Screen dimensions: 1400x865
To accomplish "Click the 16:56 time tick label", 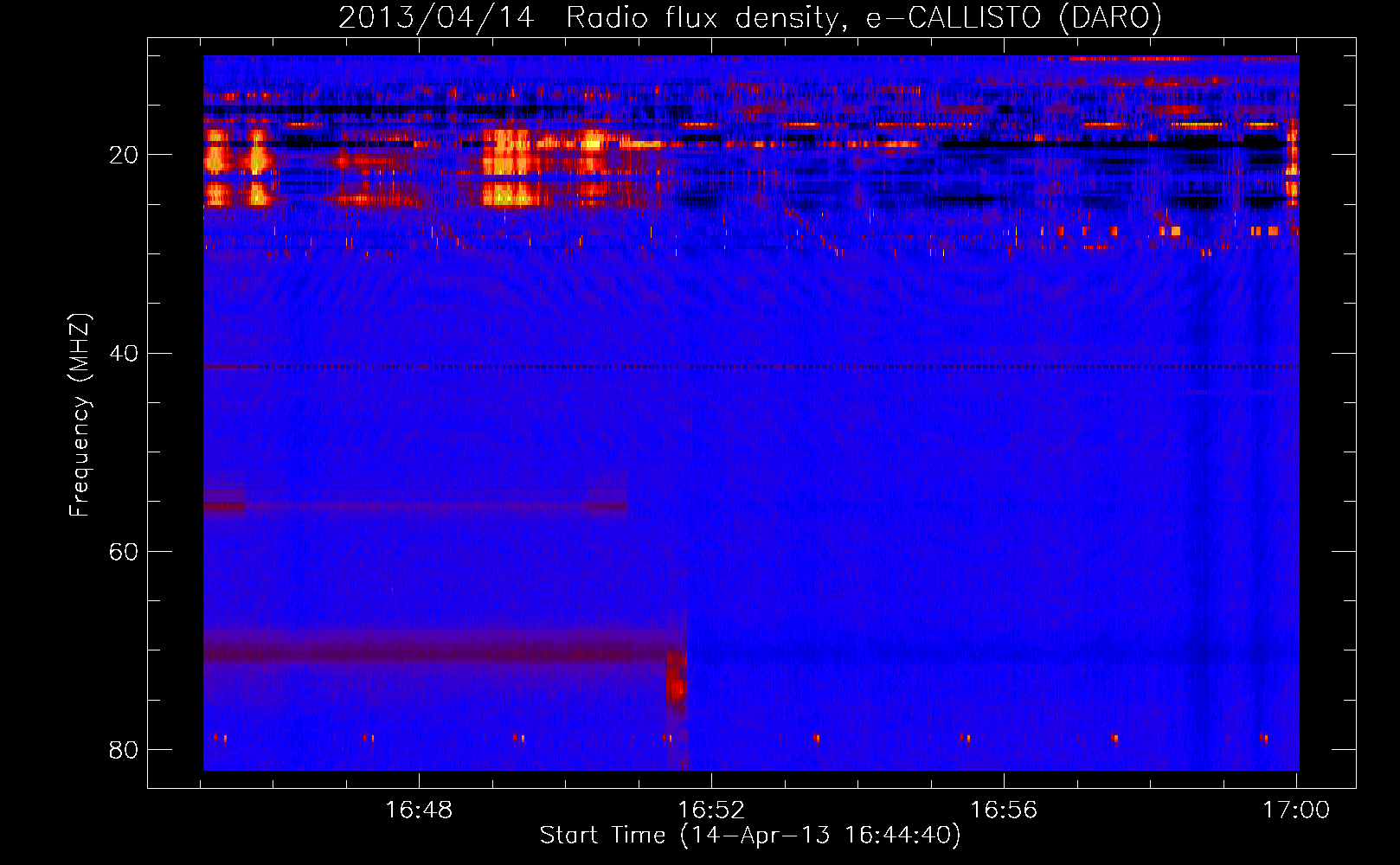I will click(1004, 811).
